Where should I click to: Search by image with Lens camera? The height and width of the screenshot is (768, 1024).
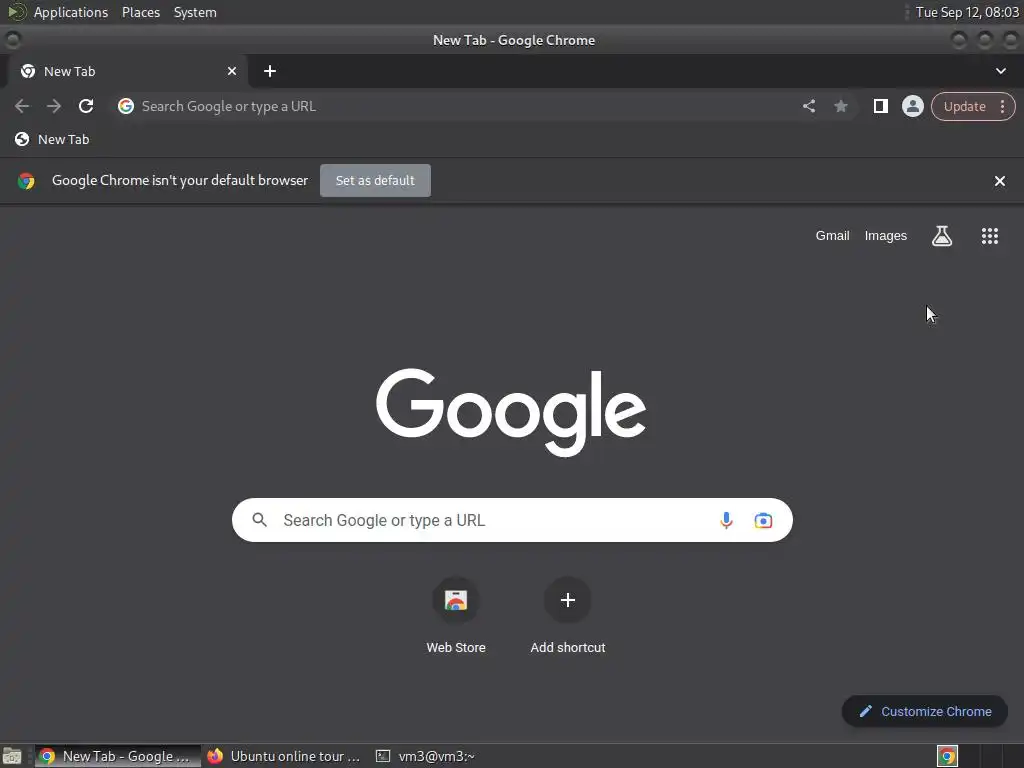coord(763,520)
